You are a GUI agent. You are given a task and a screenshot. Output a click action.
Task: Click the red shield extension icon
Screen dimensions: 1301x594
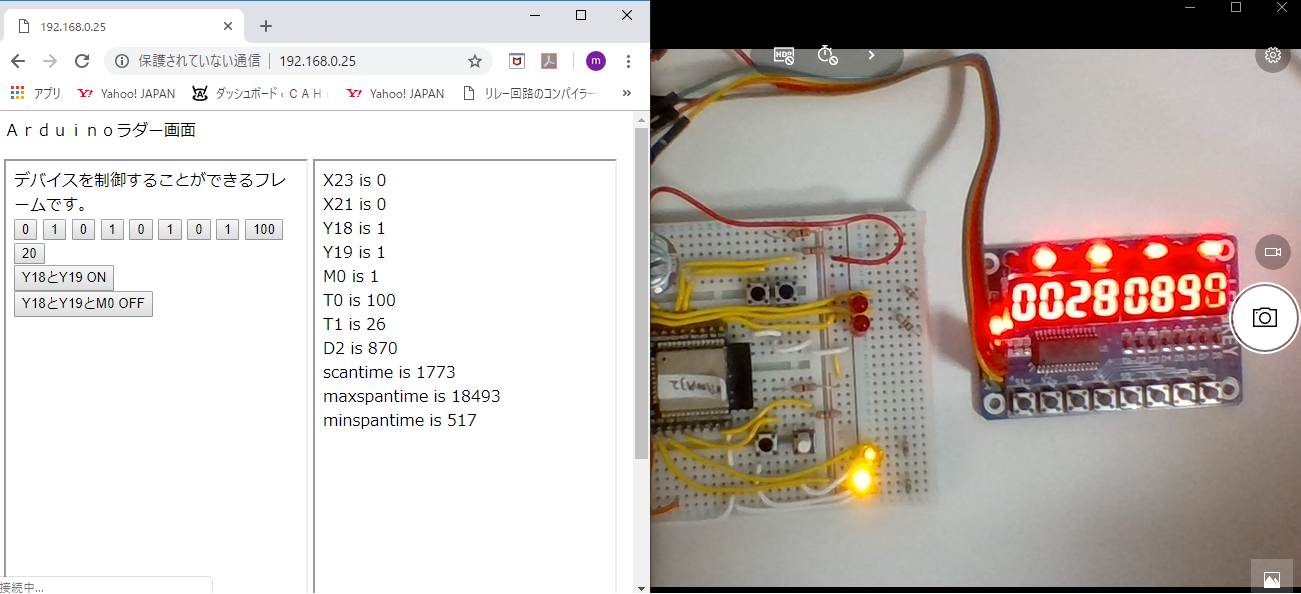click(517, 61)
